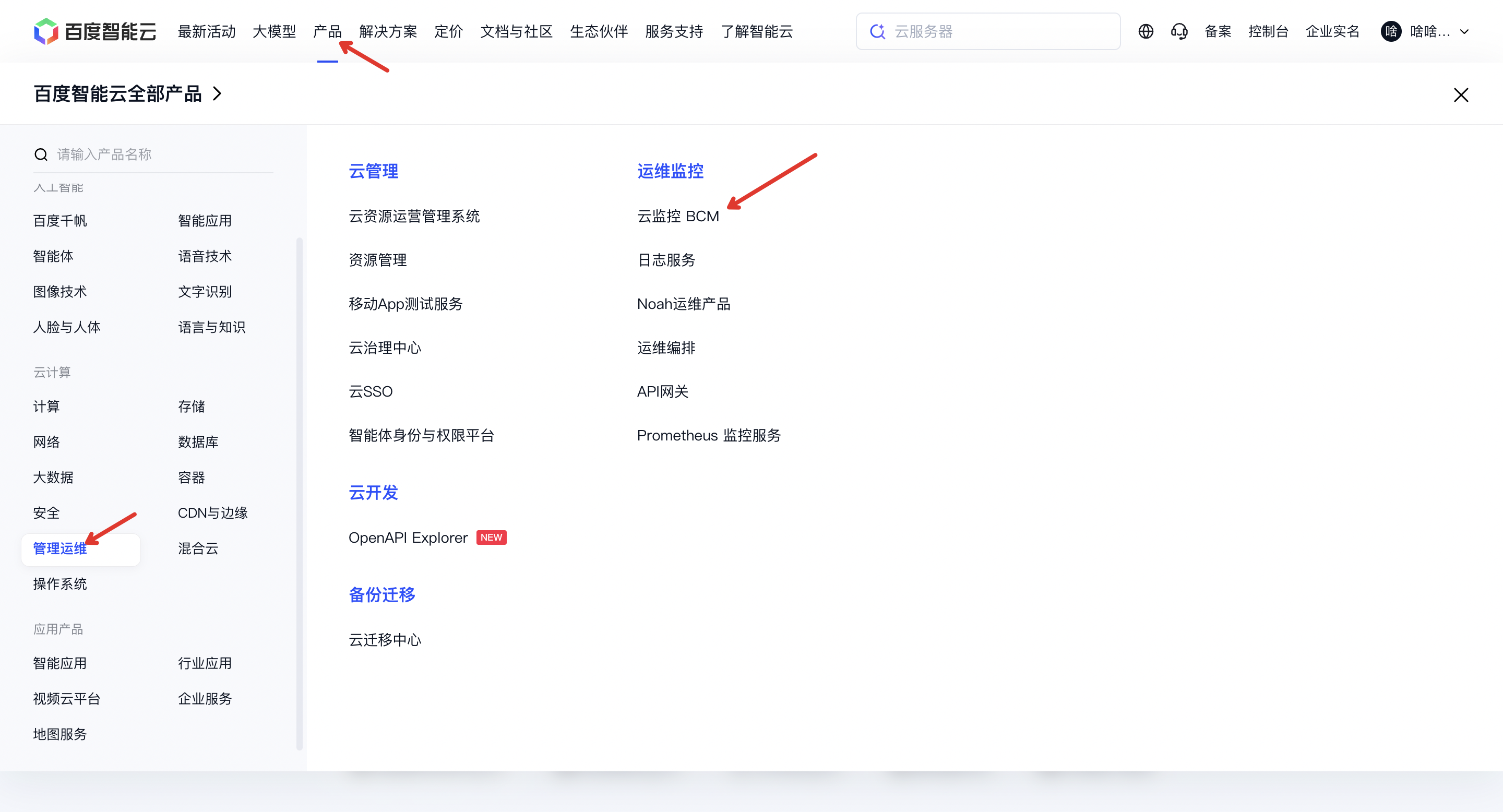
Task: Close the products panel with X
Action: [x=1460, y=94]
